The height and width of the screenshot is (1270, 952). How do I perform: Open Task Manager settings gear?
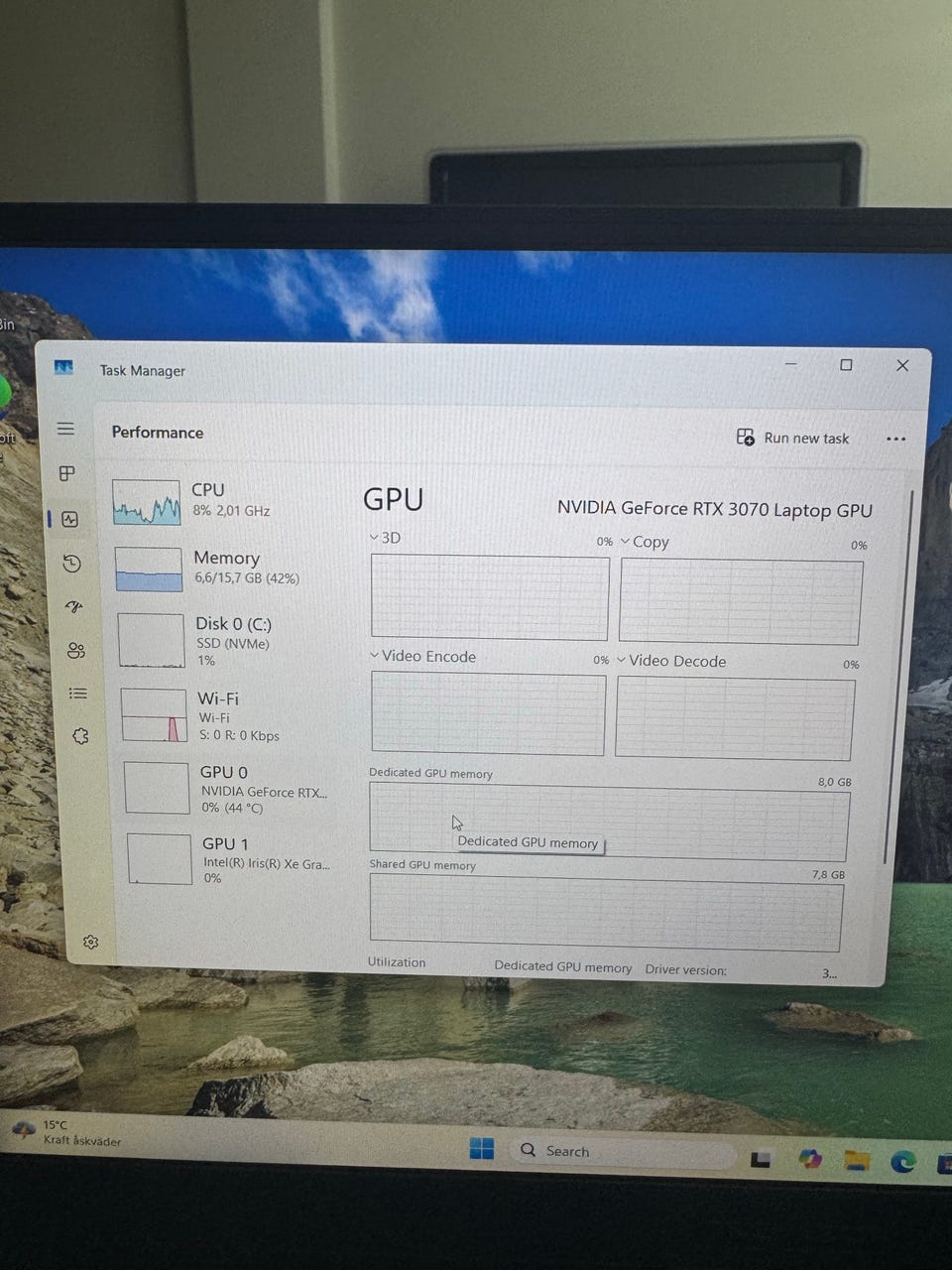point(90,942)
